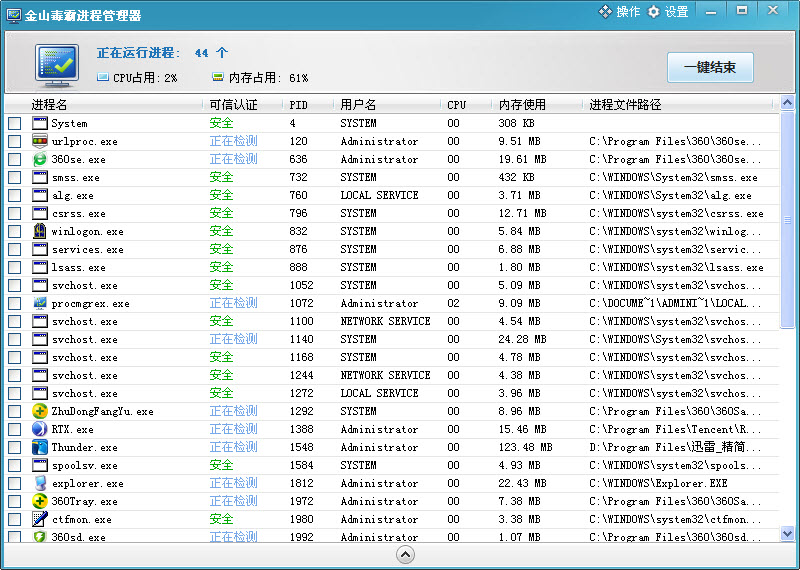Screen dimensions: 800x570
Task: Sort by 内存使用 column header
Action: [522, 105]
